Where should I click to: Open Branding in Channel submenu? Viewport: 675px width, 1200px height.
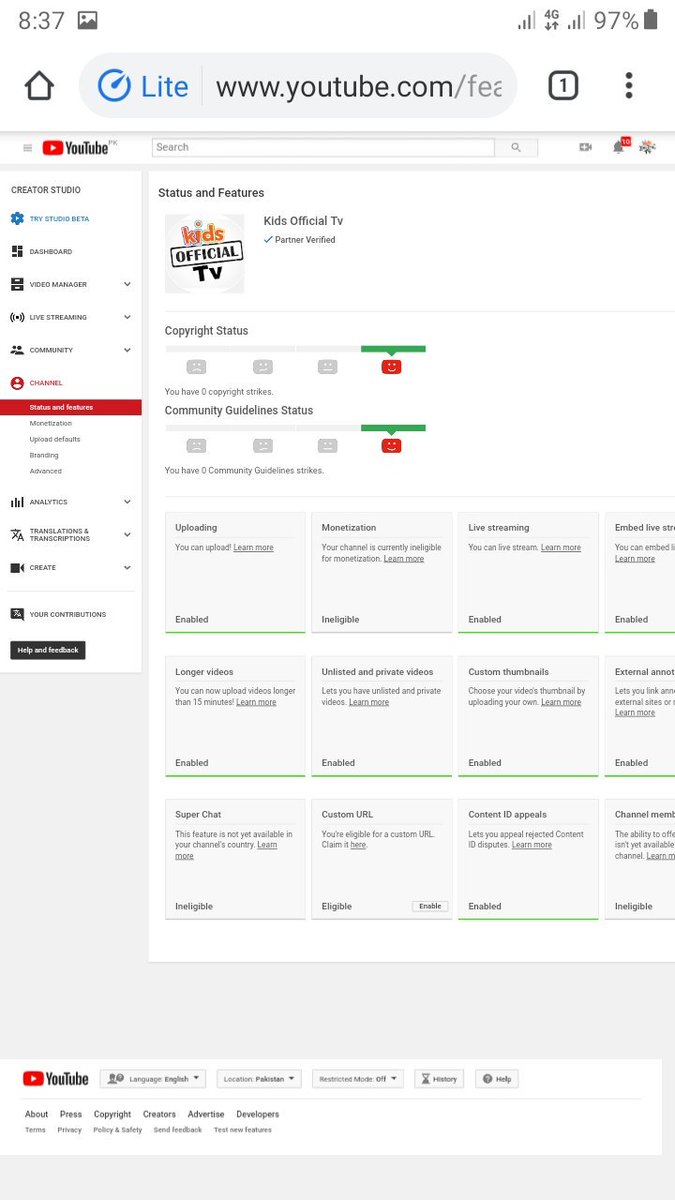pyautogui.click(x=44, y=455)
